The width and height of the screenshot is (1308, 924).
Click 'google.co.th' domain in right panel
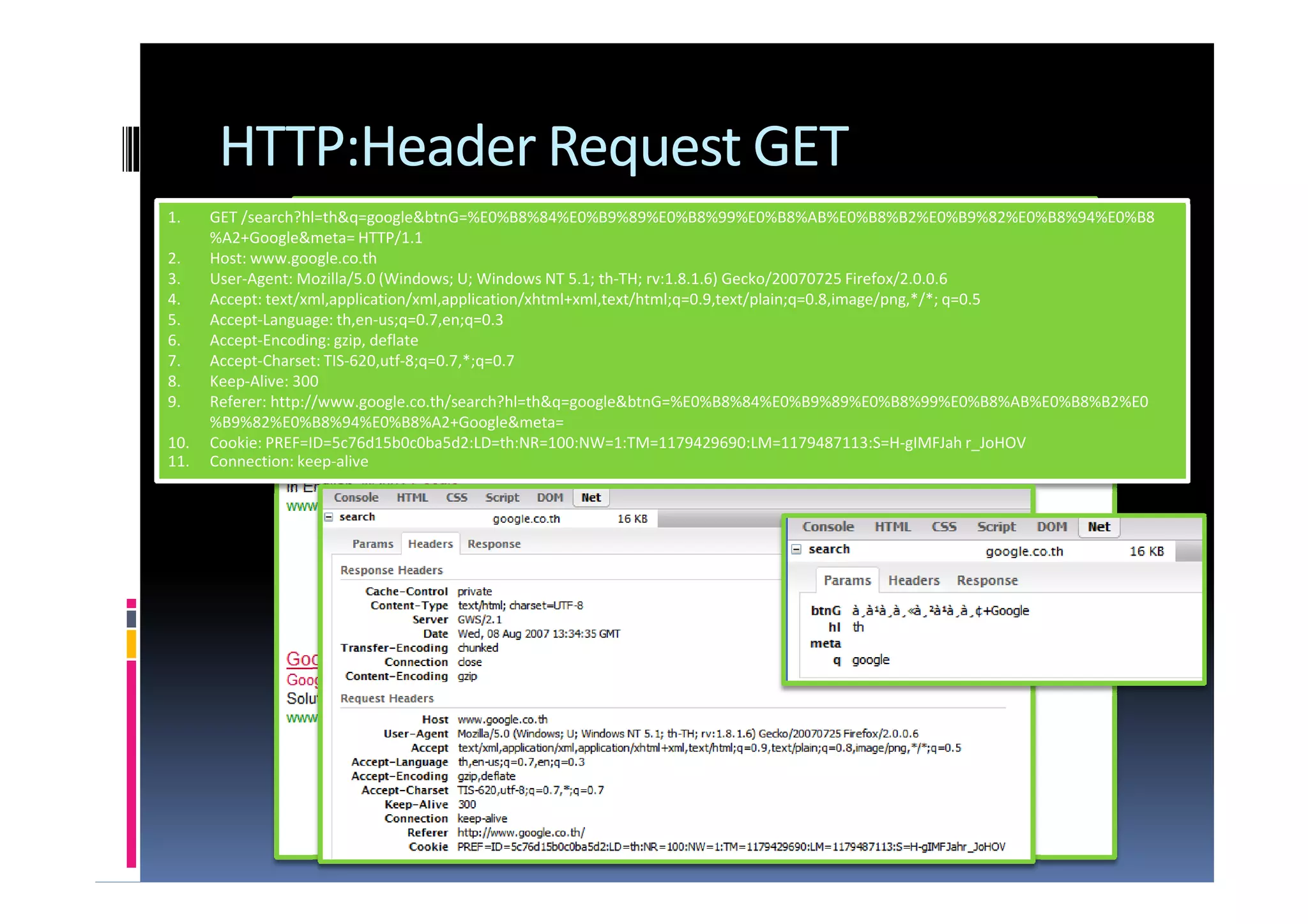[1024, 551]
